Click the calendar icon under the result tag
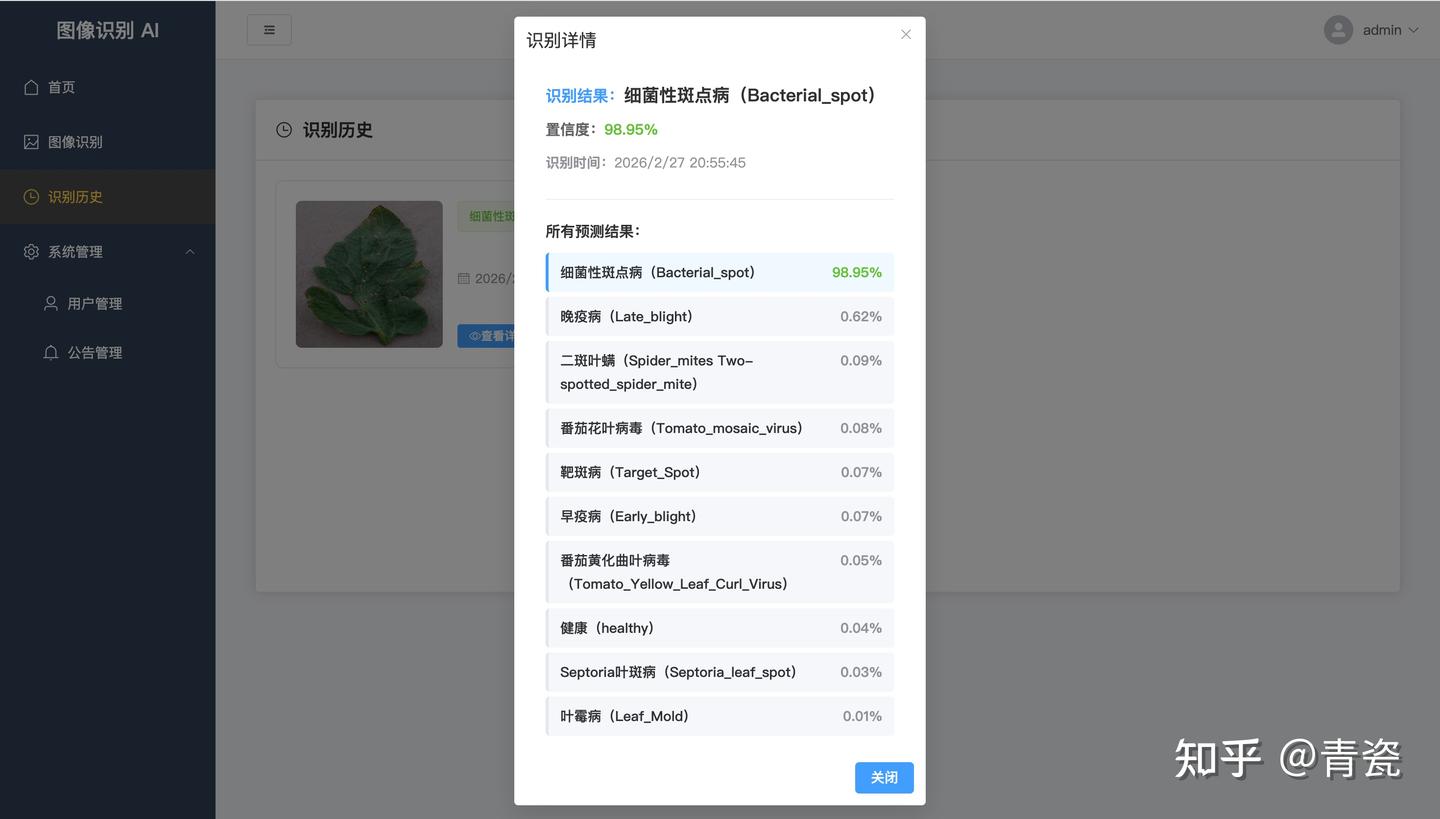The width and height of the screenshot is (1440, 819). coord(464,278)
